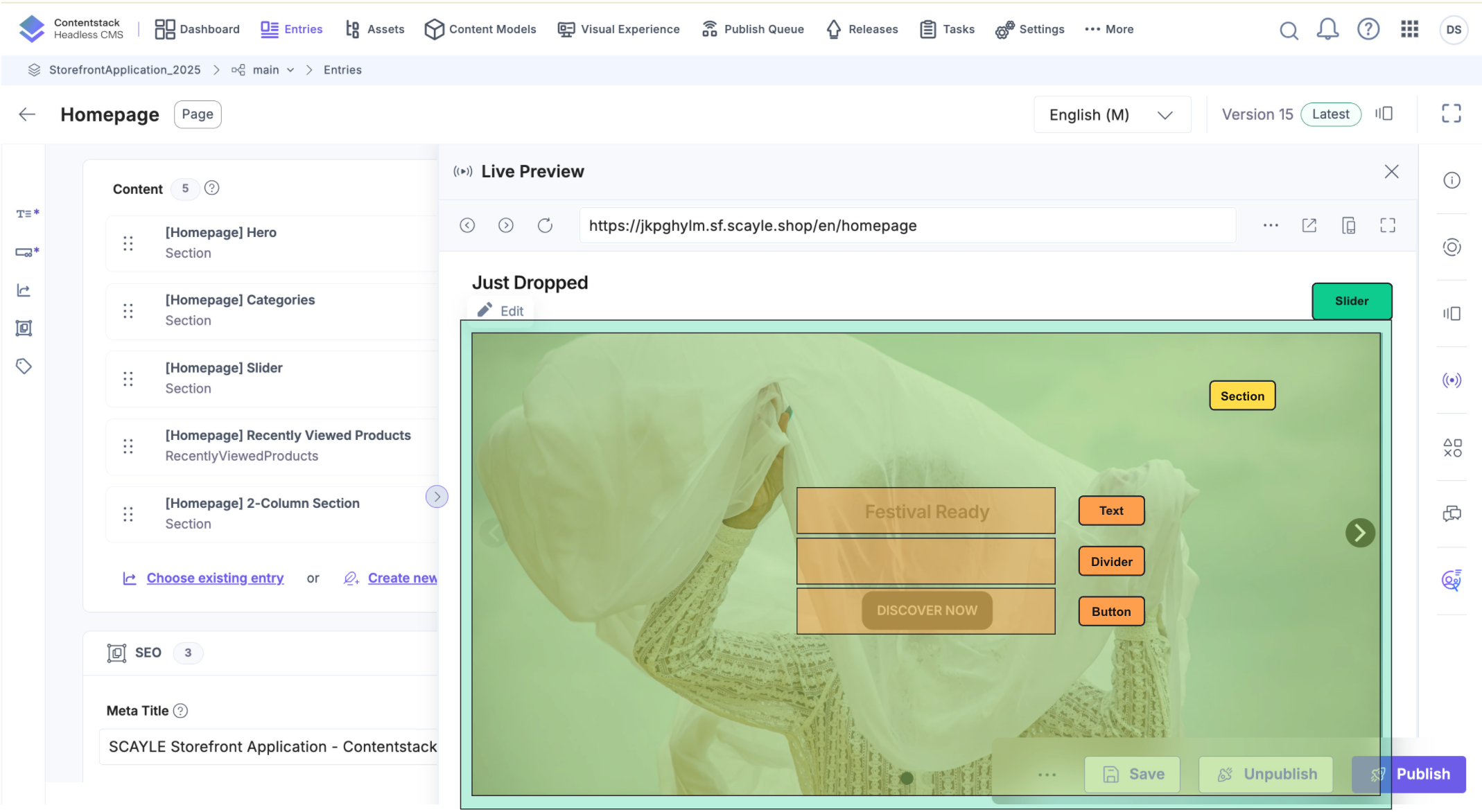Open preview in new tab icon
The width and height of the screenshot is (1482, 812).
point(1309,225)
